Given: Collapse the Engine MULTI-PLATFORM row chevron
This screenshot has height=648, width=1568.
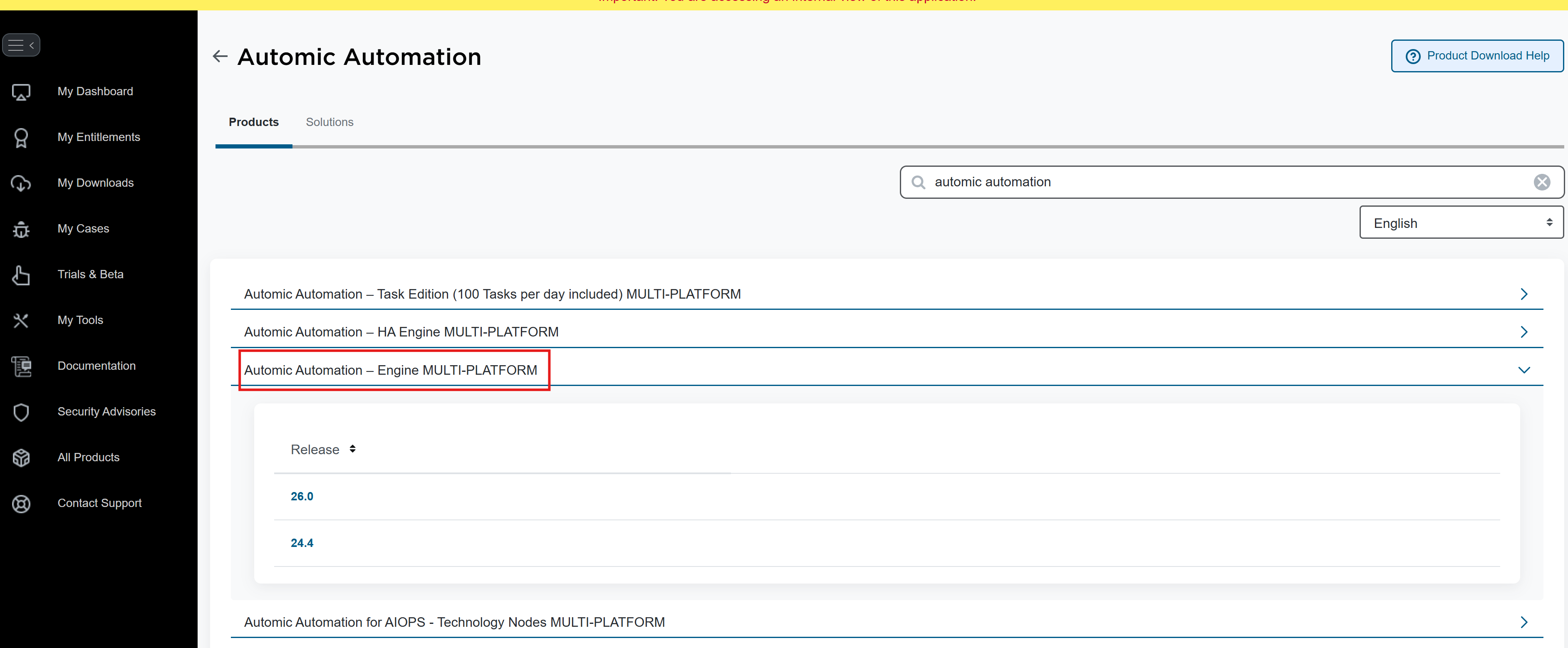Looking at the screenshot, I should 1523,370.
